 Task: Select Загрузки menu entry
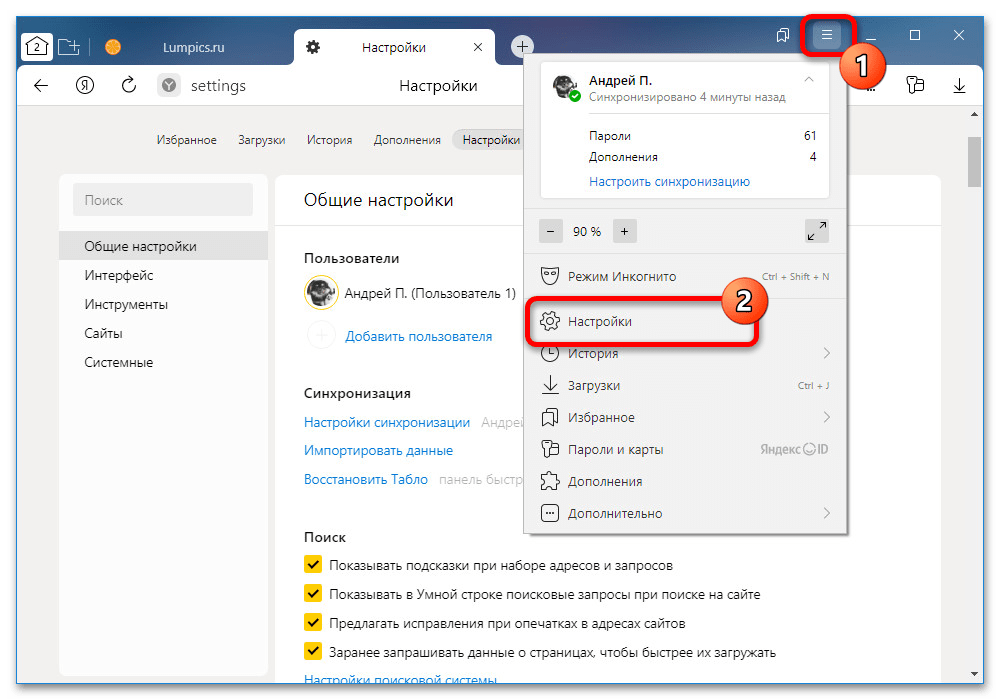pyautogui.click(x=685, y=385)
